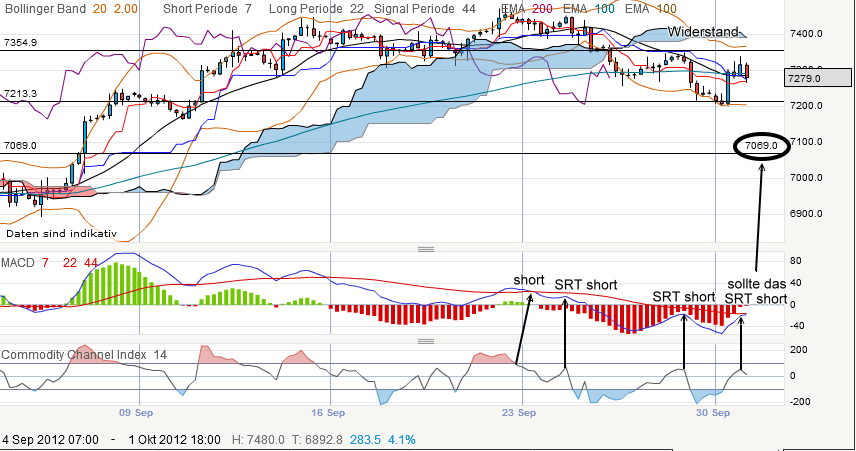Click the 7213.3 horizontal line label

(x=20, y=93)
